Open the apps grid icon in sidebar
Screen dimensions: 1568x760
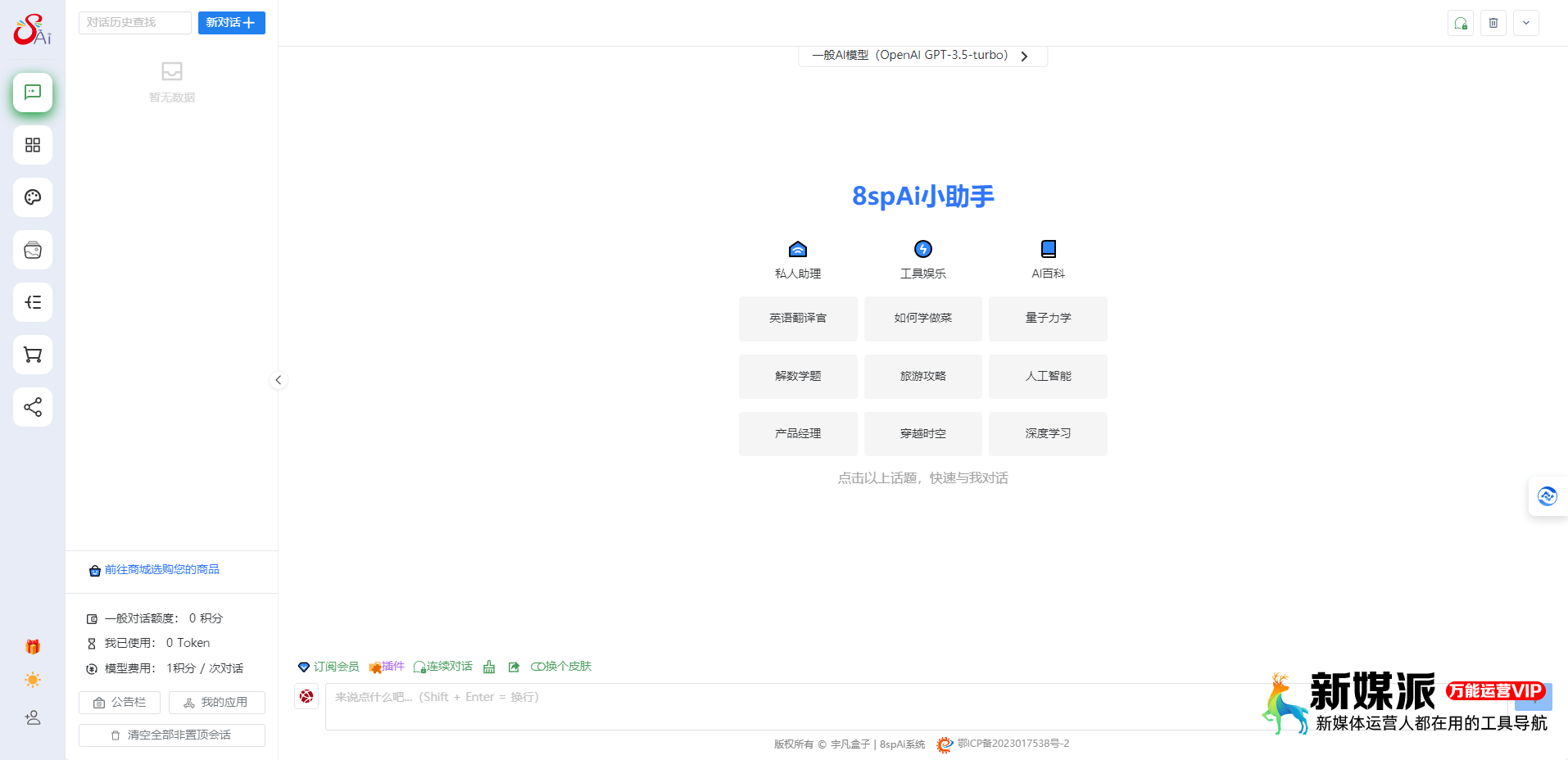point(33,145)
